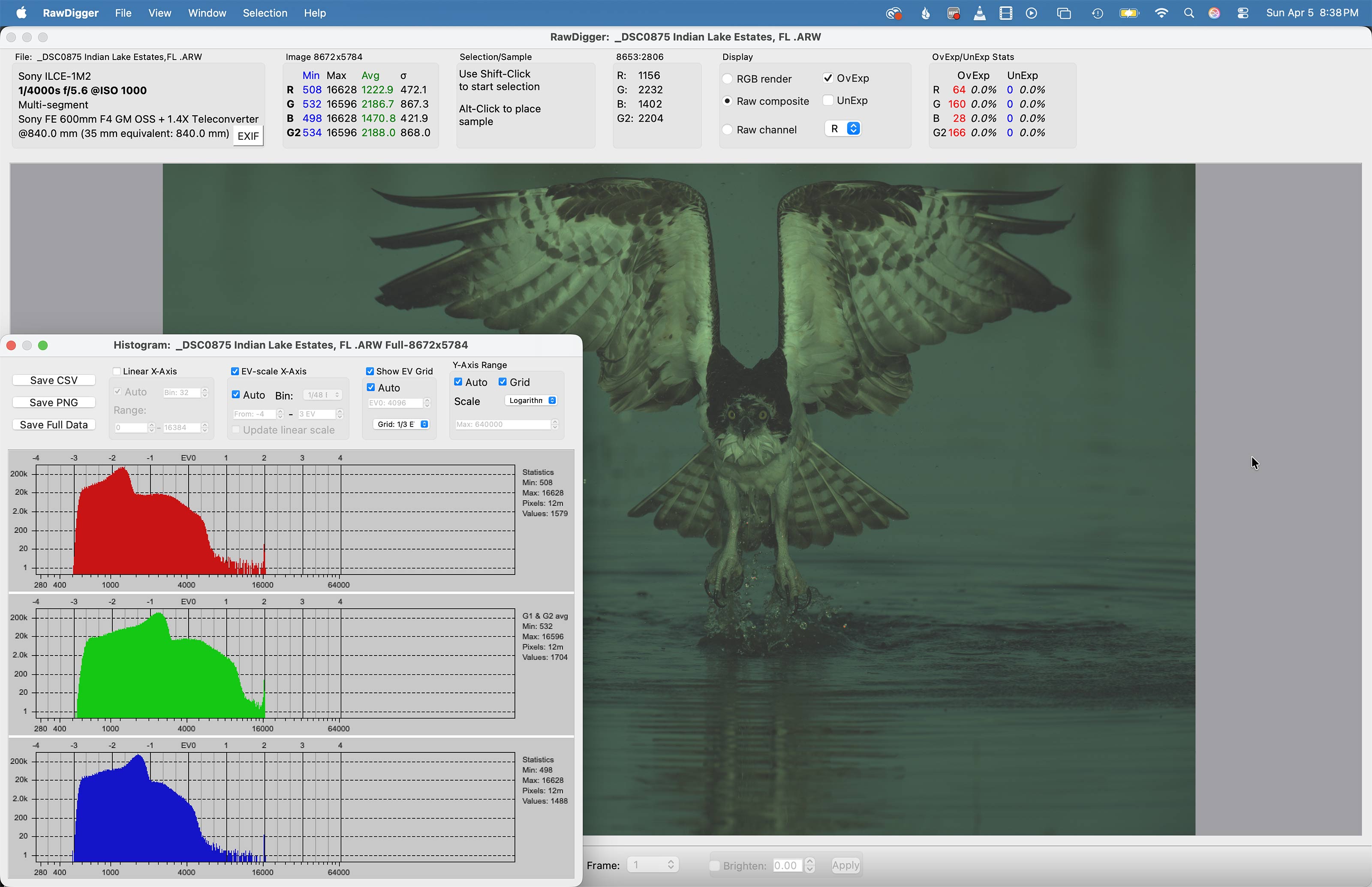
Task: Open the Control Center icon
Action: (1243, 13)
